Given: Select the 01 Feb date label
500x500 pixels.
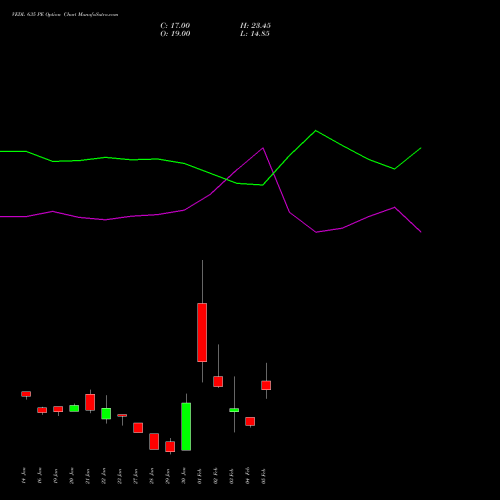Looking at the screenshot, I should [199, 476].
